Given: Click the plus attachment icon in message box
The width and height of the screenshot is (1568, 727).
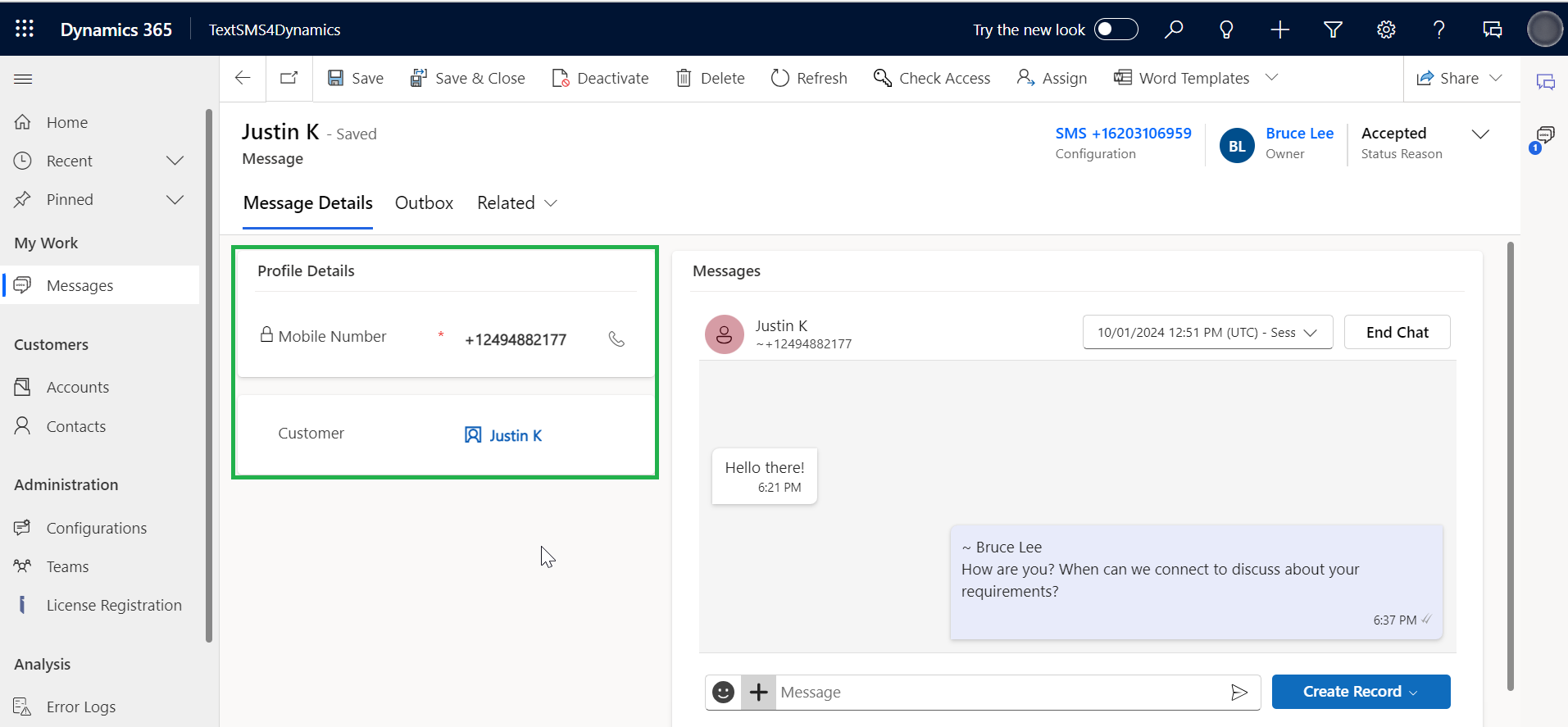Looking at the screenshot, I should tap(759, 693).
